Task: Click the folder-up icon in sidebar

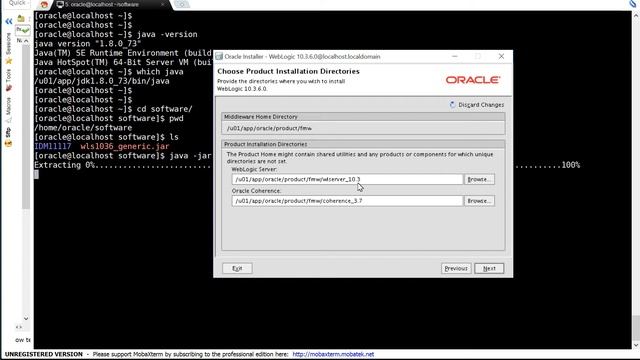Action: click(x=21, y=19)
